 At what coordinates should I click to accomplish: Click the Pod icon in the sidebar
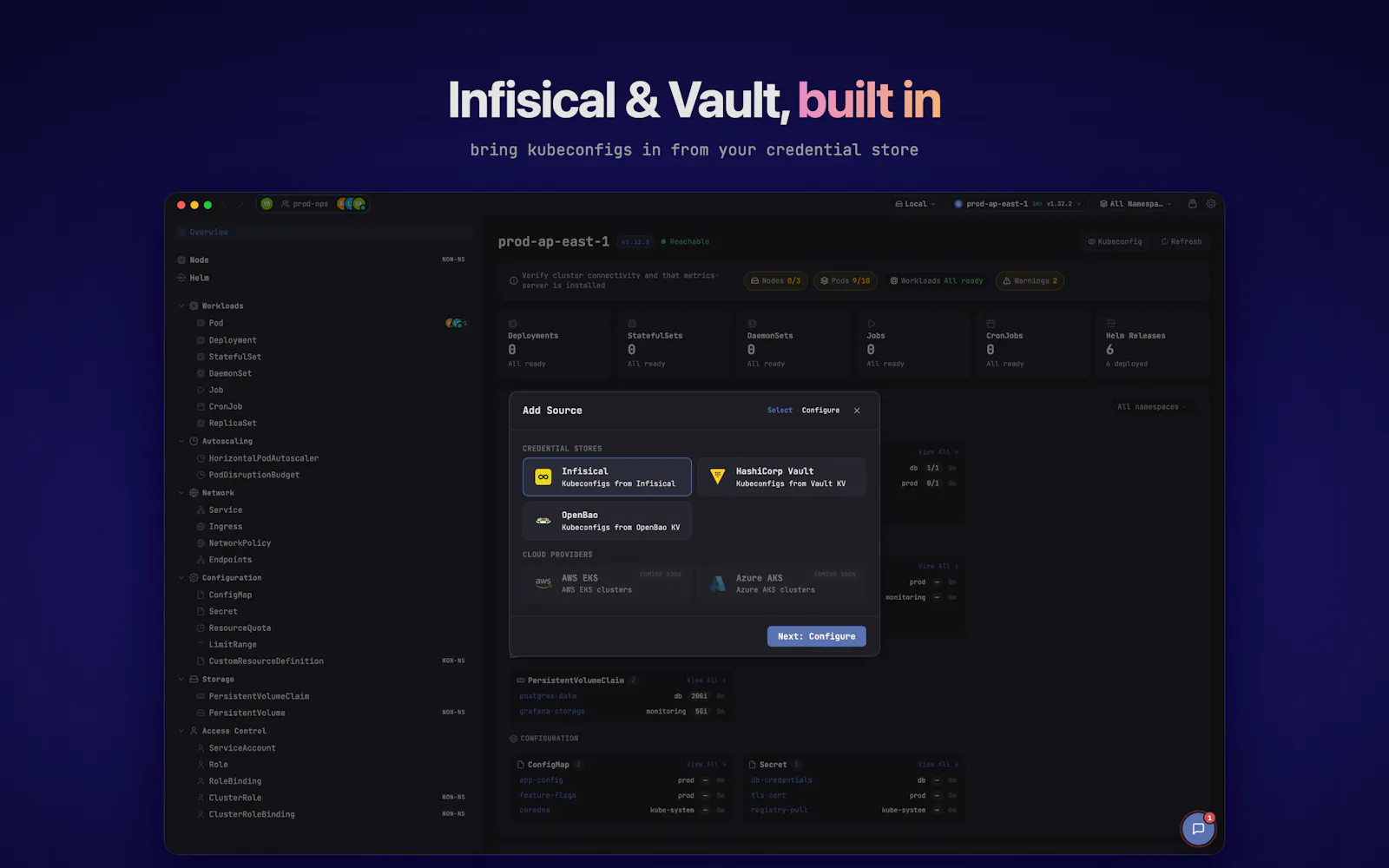201,323
